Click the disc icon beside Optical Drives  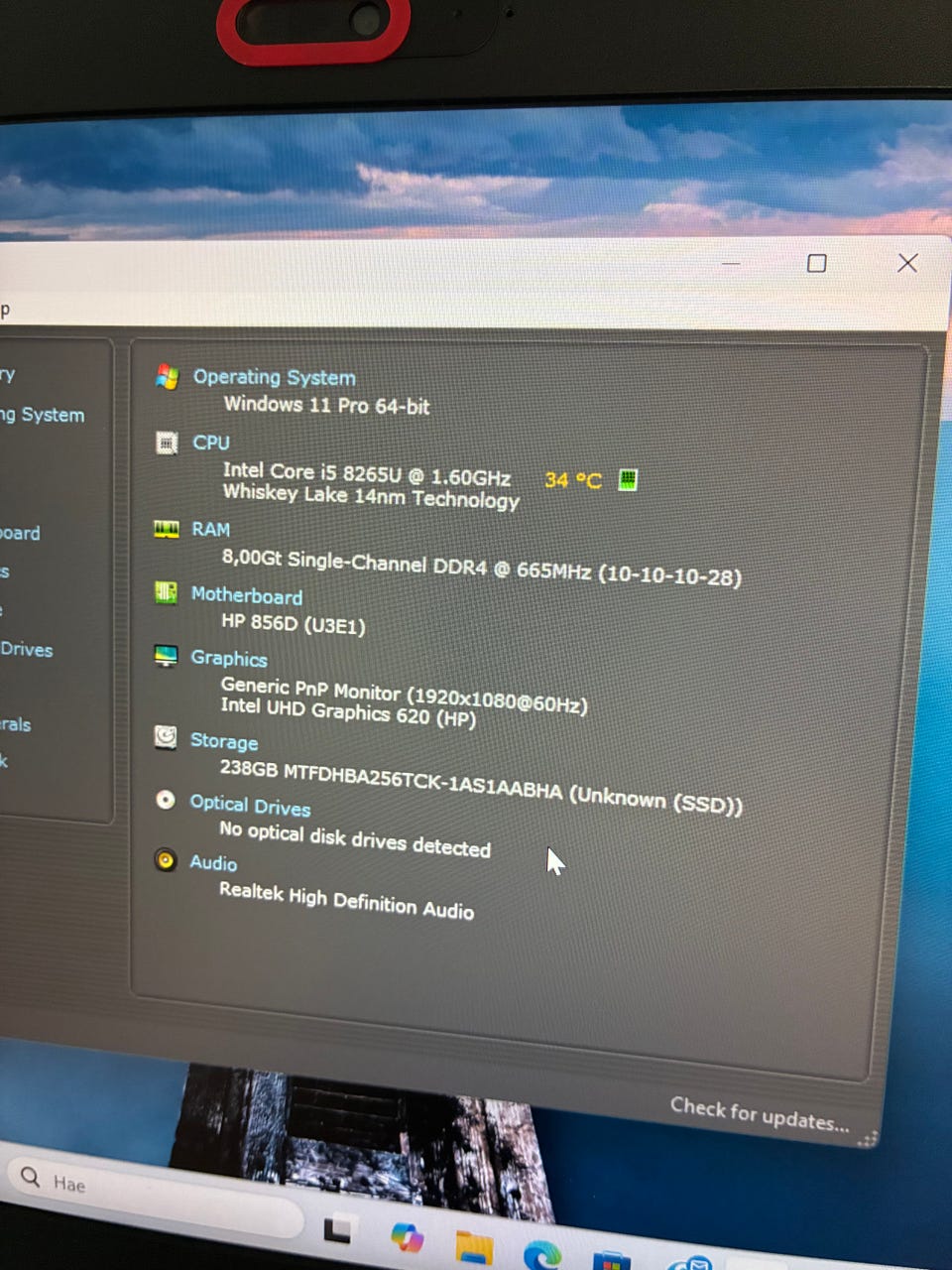click(x=166, y=800)
